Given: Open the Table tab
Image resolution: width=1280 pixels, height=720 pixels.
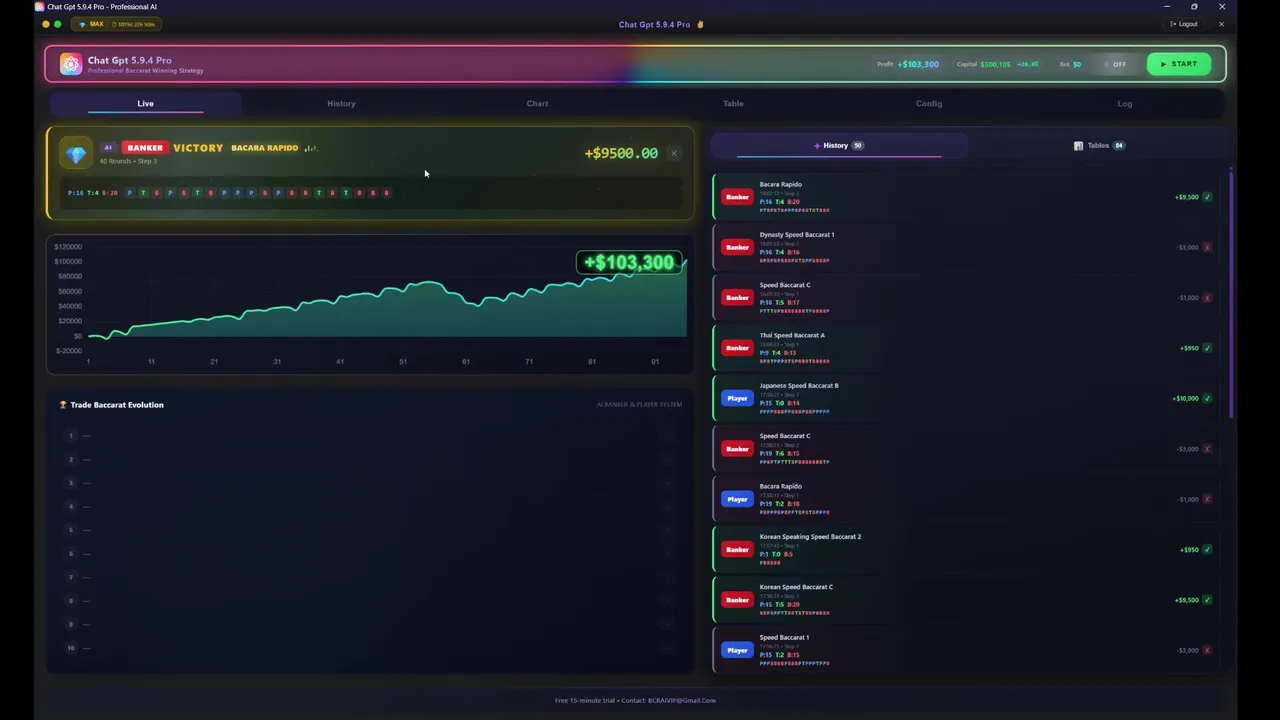Looking at the screenshot, I should coord(733,104).
